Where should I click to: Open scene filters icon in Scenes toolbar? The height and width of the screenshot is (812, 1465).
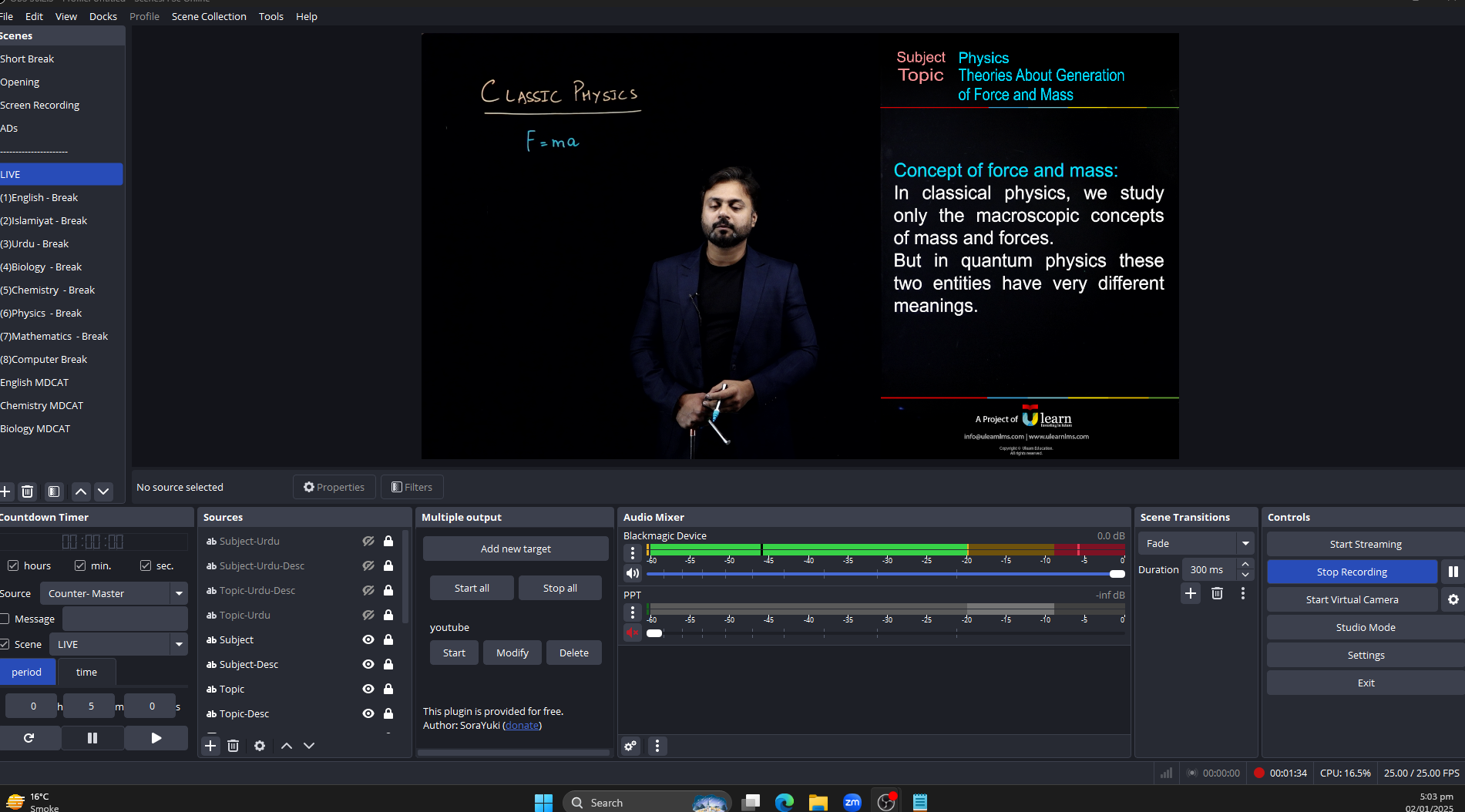coord(54,492)
